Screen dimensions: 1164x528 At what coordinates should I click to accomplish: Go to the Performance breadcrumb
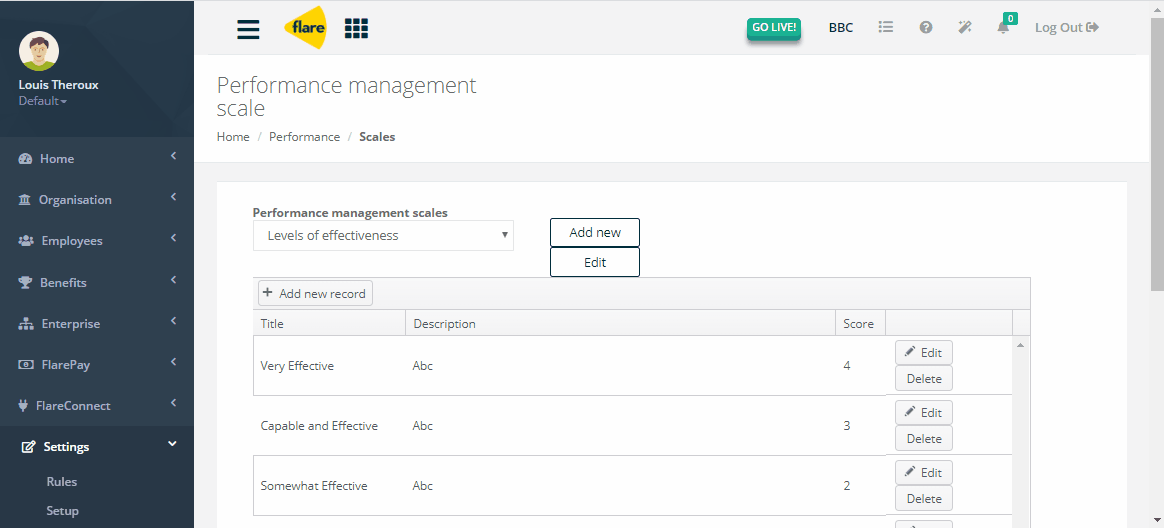(x=304, y=137)
